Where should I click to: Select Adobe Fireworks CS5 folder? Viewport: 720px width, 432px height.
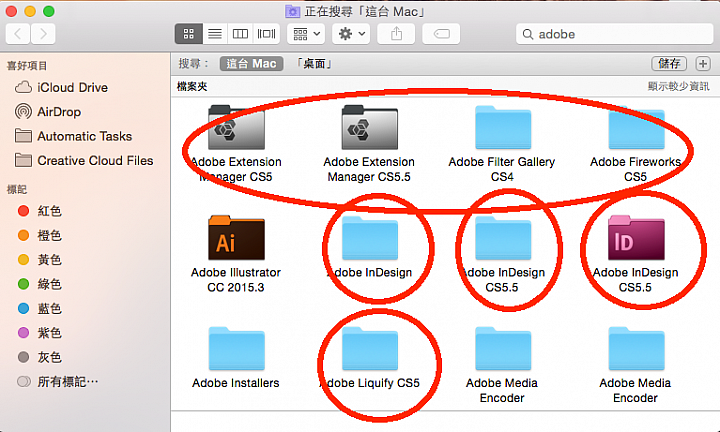tap(636, 128)
